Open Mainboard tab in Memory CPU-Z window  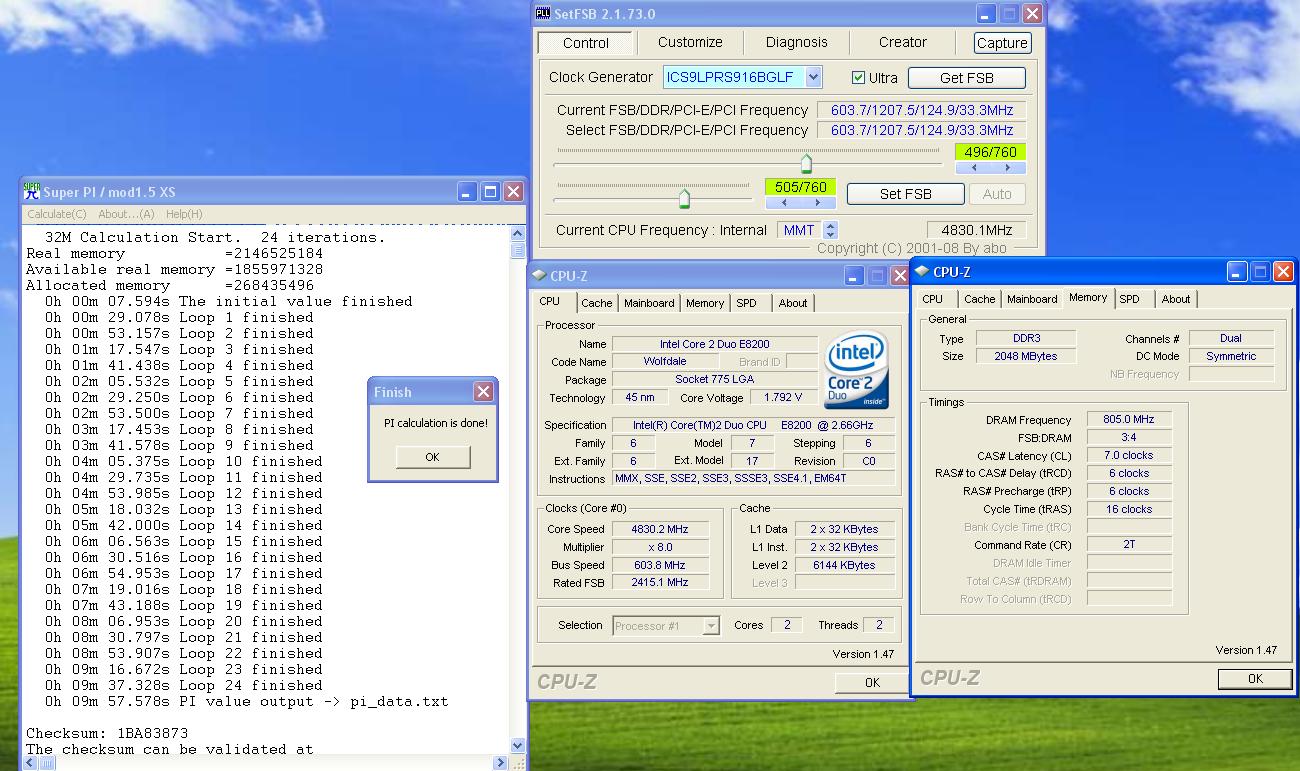click(1032, 299)
